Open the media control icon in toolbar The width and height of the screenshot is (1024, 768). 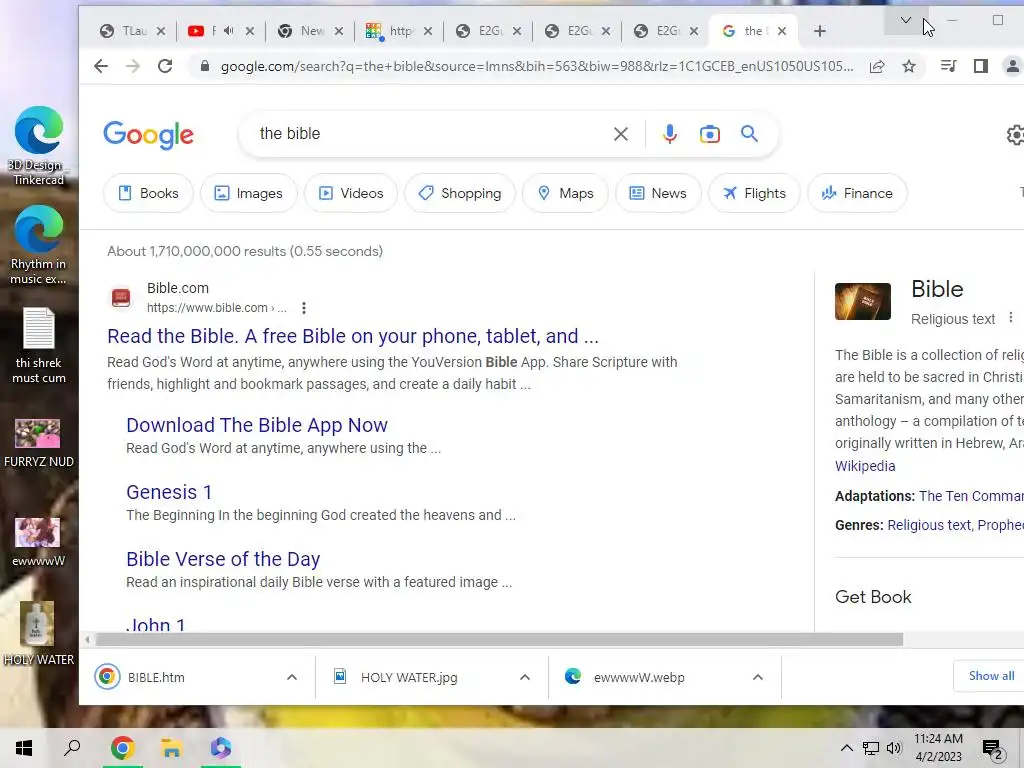click(948, 66)
